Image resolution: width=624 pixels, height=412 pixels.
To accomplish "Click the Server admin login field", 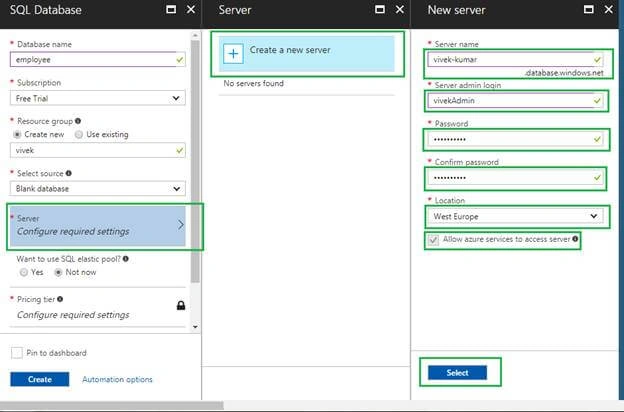I will tap(515, 101).
